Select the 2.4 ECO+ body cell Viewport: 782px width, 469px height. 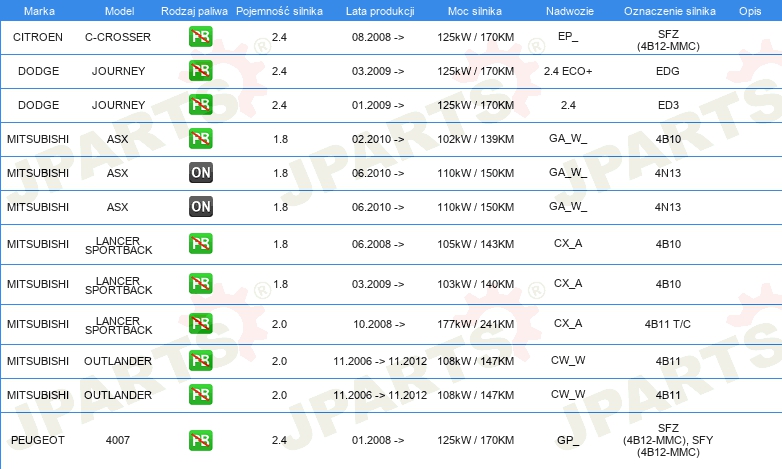click(x=568, y=71)
